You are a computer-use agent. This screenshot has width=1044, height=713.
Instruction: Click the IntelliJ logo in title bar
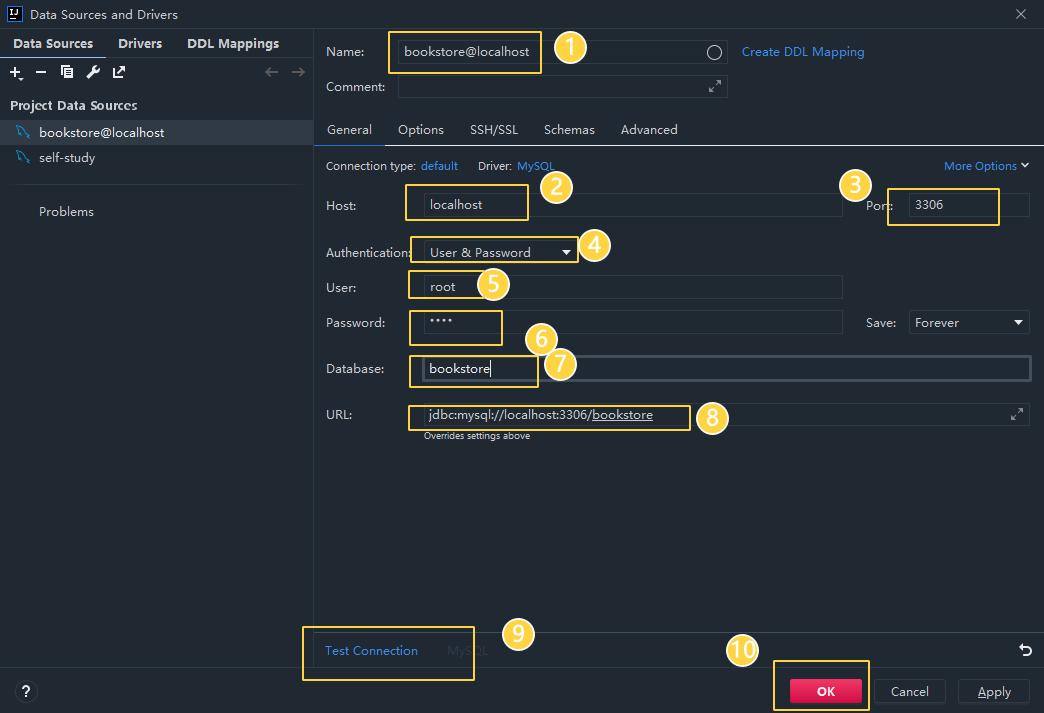(14, 14)
